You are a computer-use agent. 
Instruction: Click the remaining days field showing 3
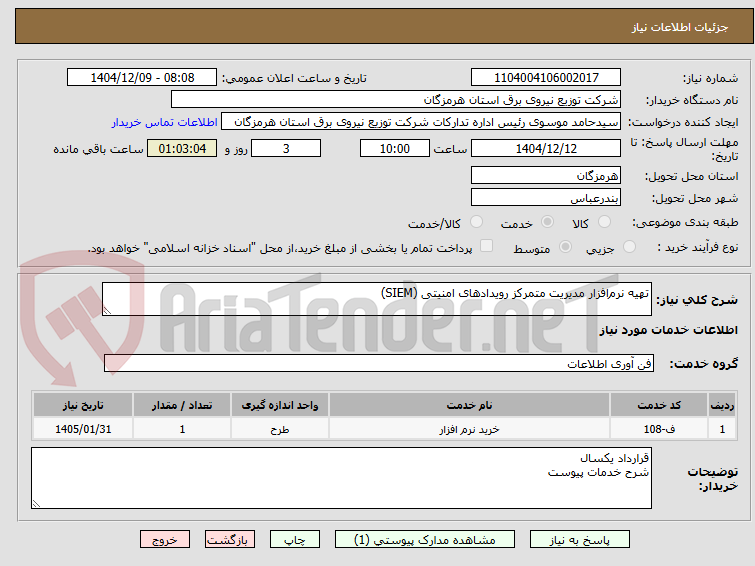tap(286, 148)
